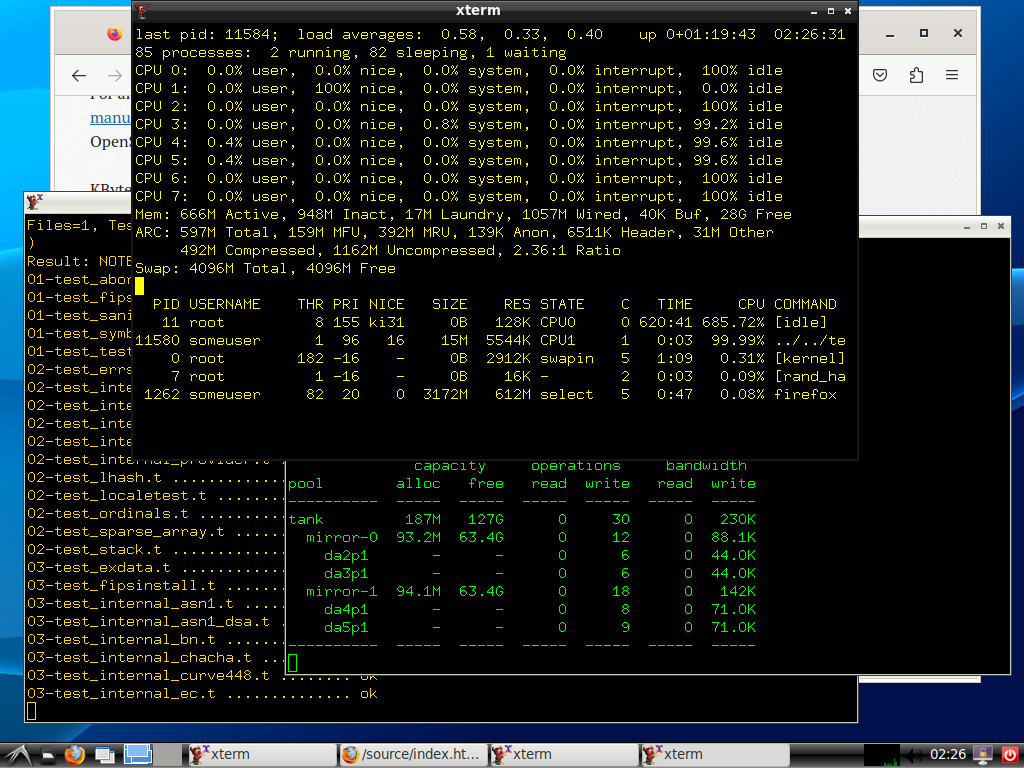1024x768 pixels.
Task: Activate the last xterm taskbar button
Action: pos(713,754)
